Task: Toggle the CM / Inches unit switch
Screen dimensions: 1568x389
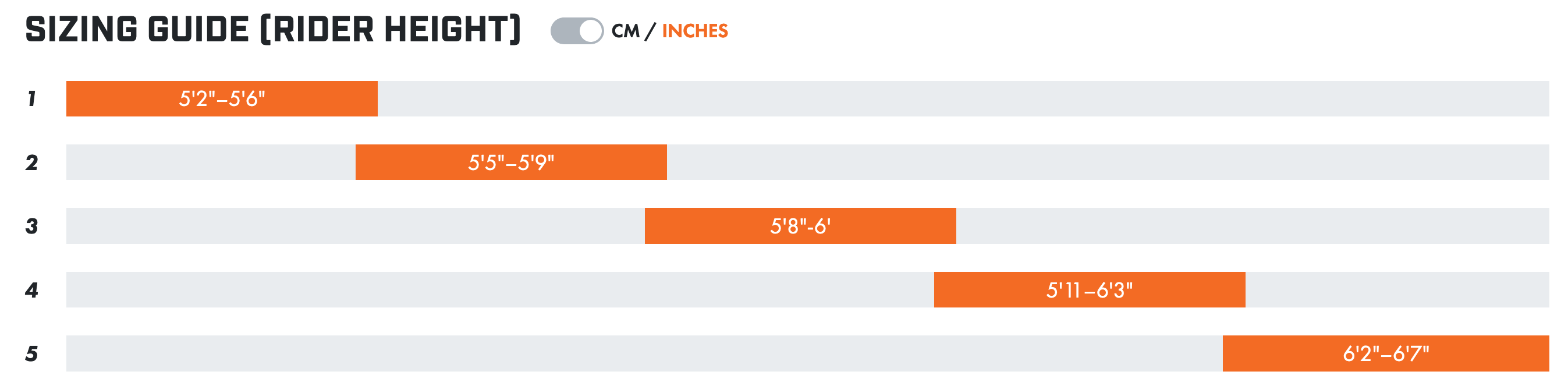Action: pyautogui.click(x=576, y=31)
